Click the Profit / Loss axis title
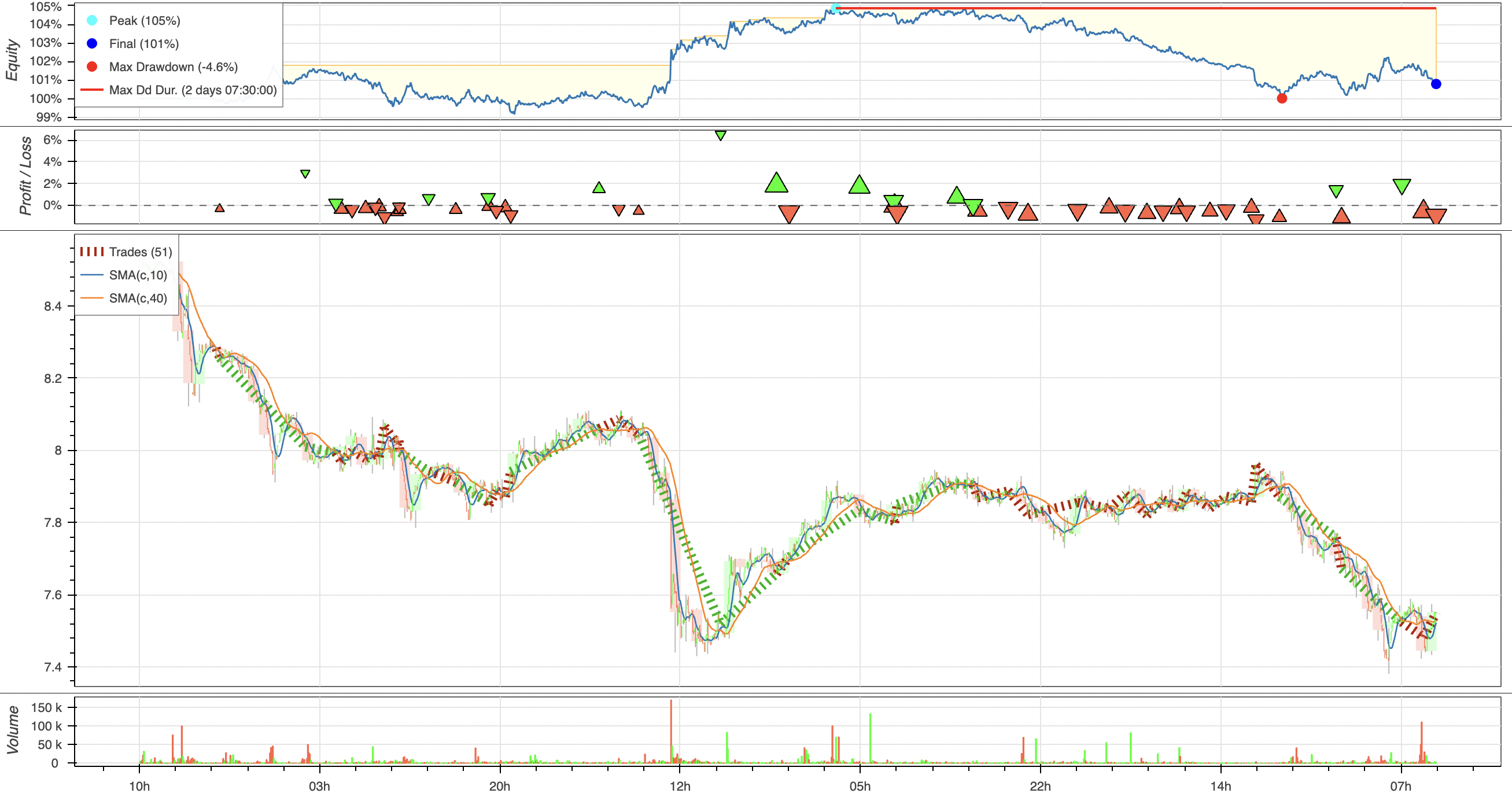The width and height of the screenshot is (1512, 797). pyautogui.click(x=25, y=175)
